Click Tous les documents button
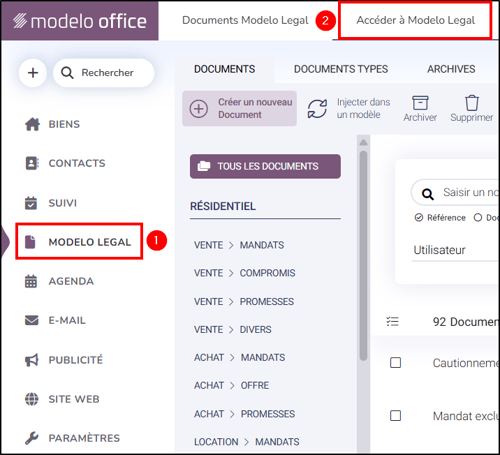 tap(265, 166)
